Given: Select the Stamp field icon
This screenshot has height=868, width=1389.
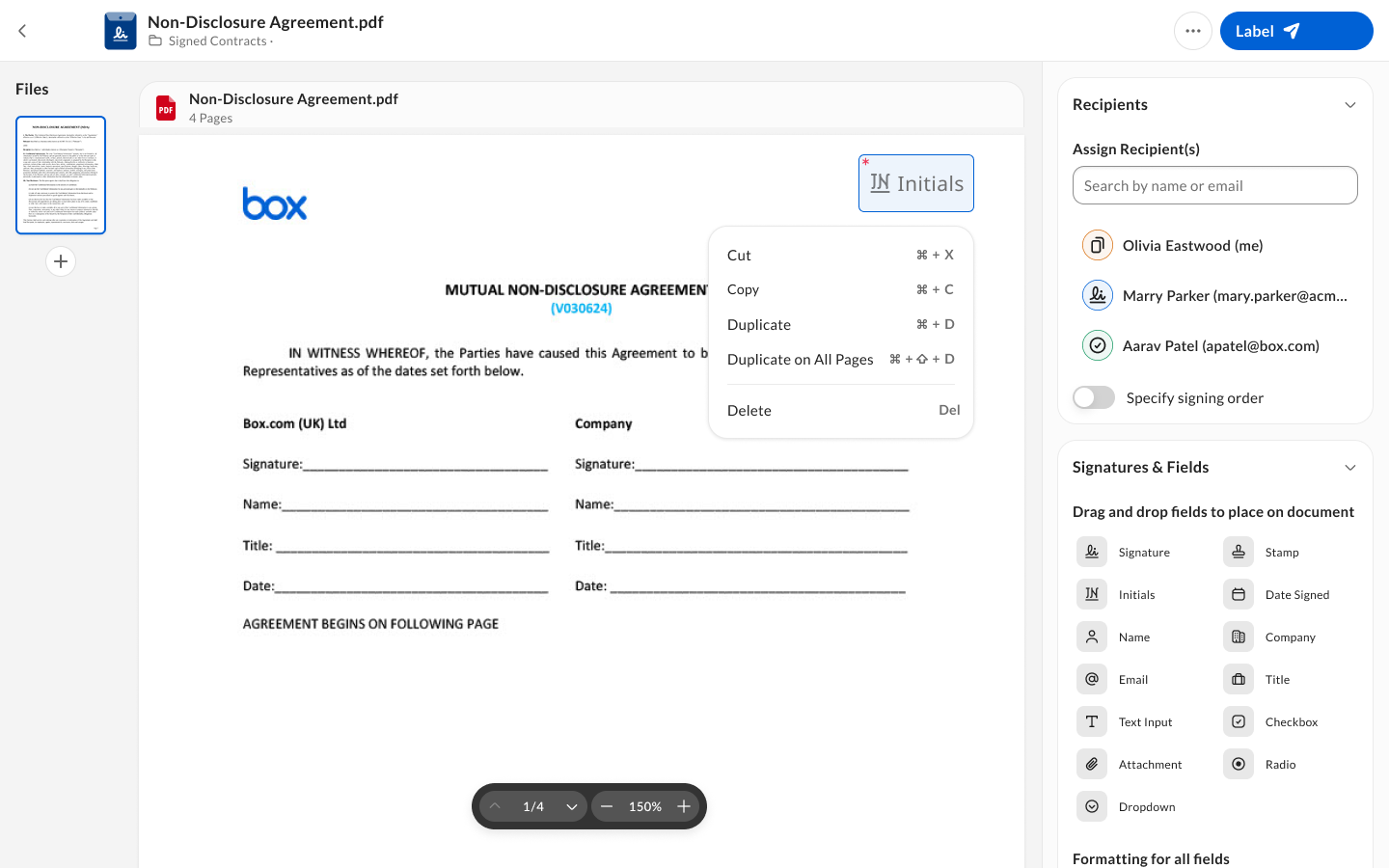Looking at the screenshot, I should [1239, 552].
